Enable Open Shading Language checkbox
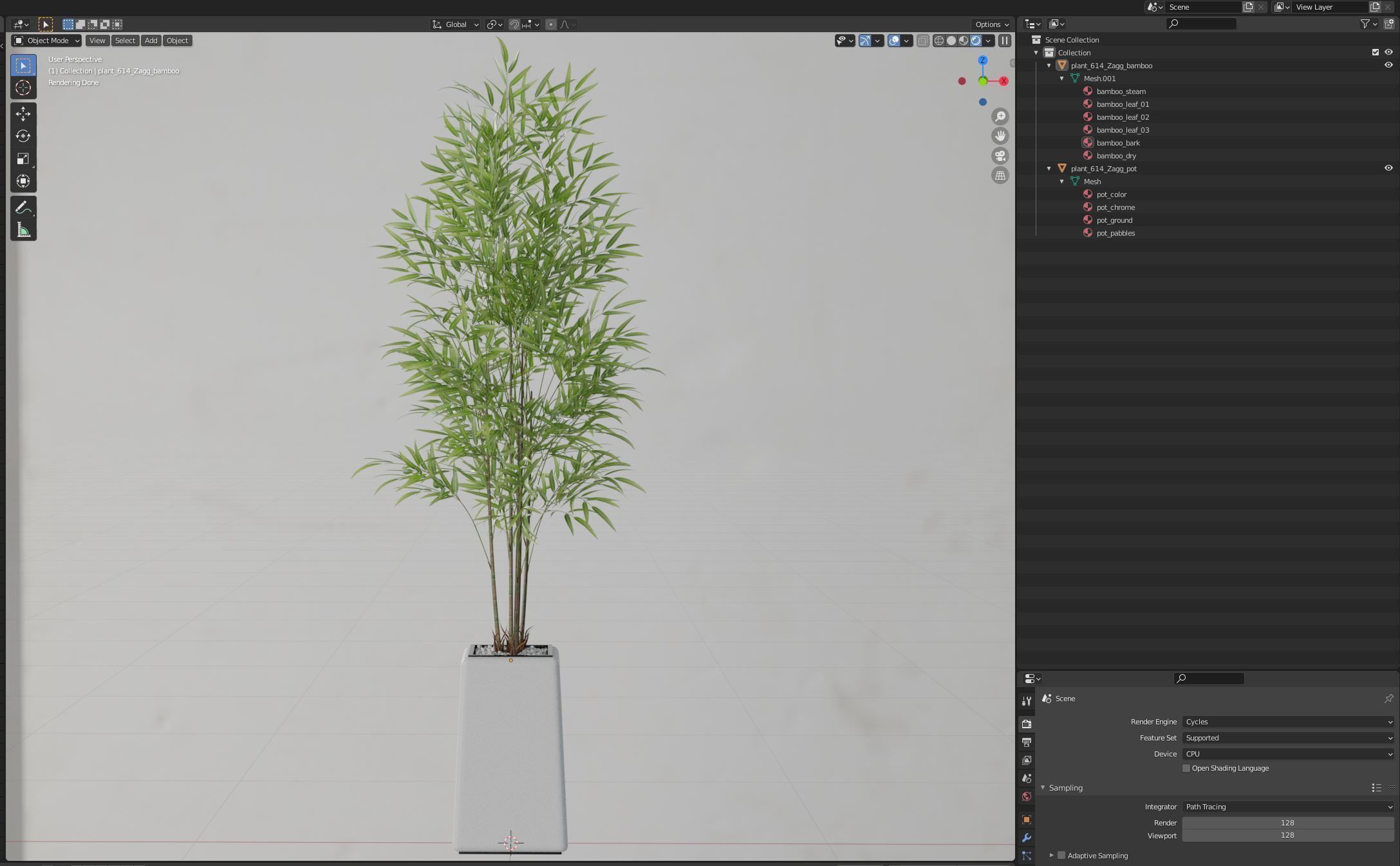 [1186, 768]
